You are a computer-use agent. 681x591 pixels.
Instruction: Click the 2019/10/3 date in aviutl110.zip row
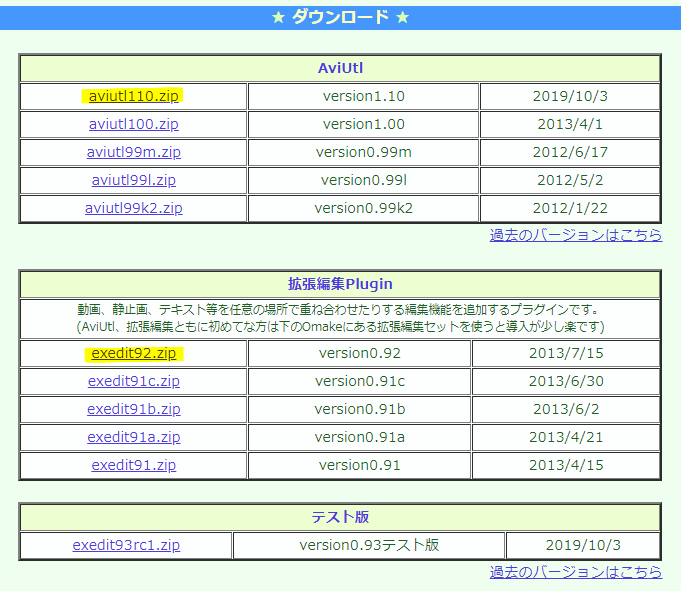tap(570, 96)
